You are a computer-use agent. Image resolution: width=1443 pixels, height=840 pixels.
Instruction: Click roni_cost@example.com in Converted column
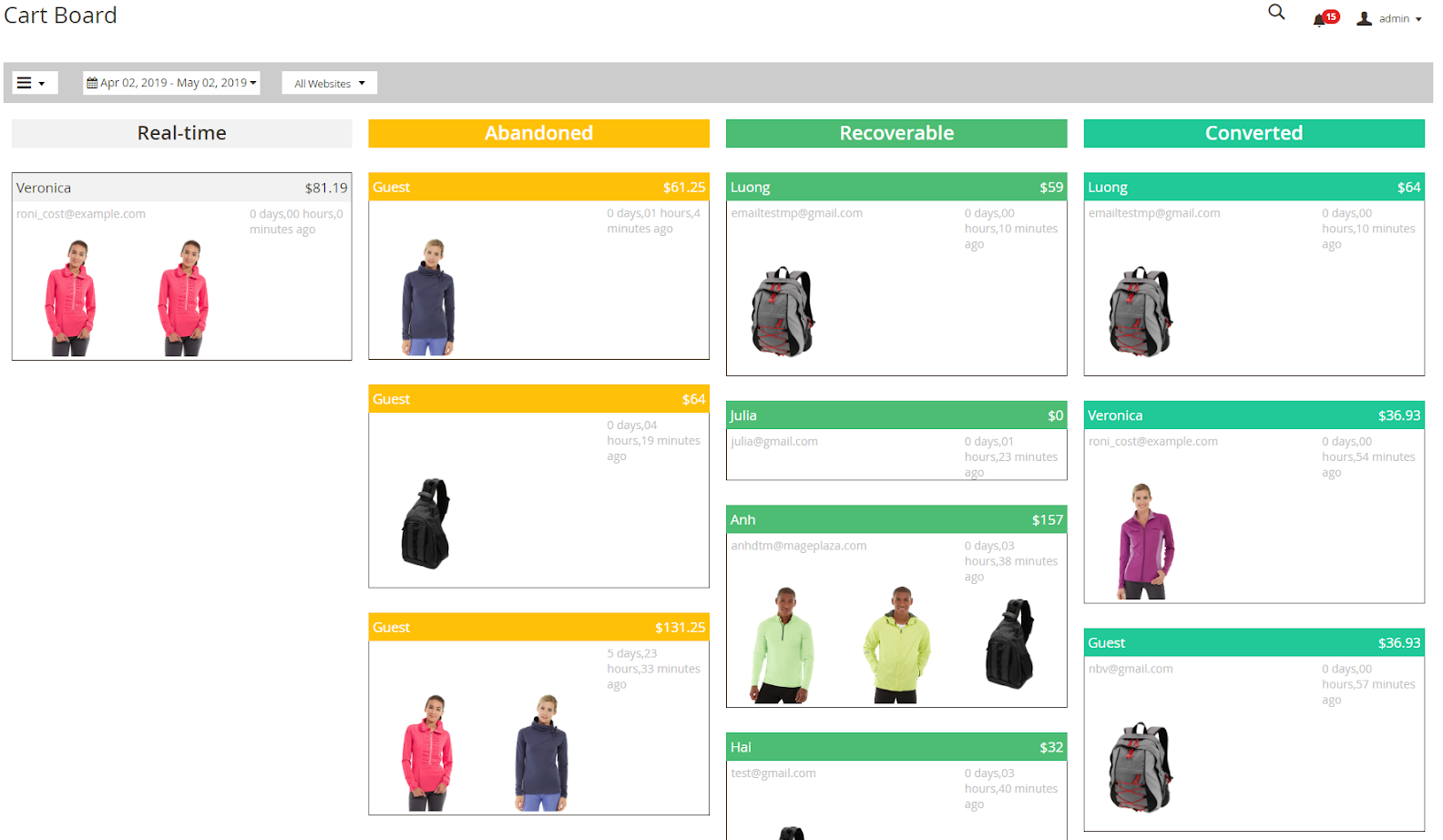coord(1153,441)
